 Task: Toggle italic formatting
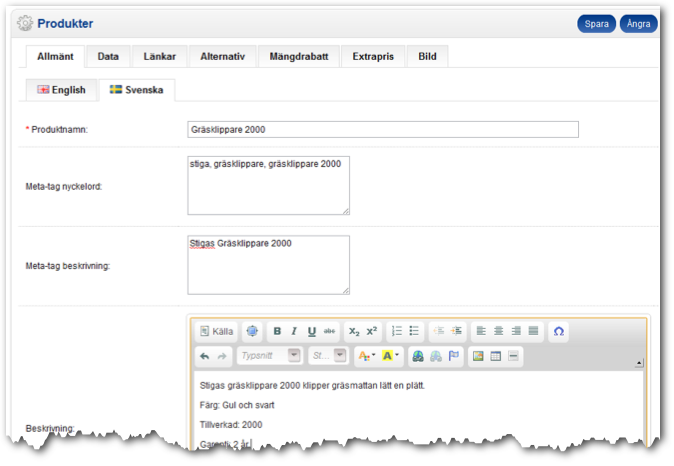294,331
